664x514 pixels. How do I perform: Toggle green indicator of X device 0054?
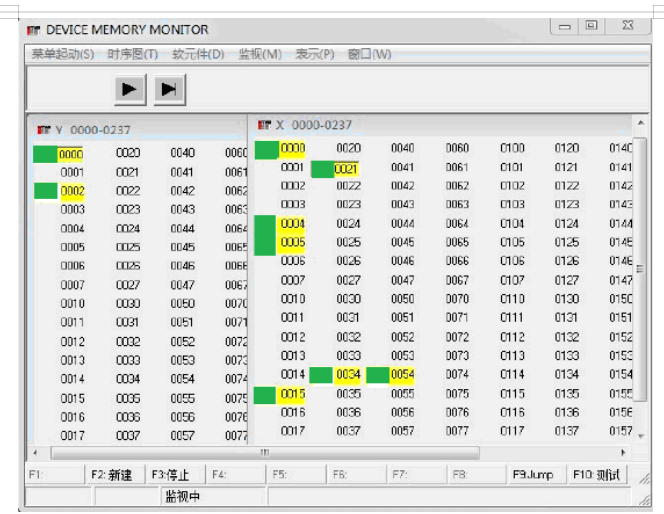pyautogui.click(x=378, y=375)
